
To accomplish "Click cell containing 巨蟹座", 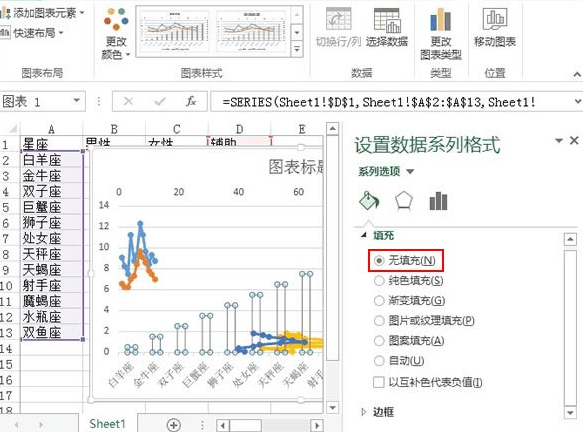I will pos(51,207).
